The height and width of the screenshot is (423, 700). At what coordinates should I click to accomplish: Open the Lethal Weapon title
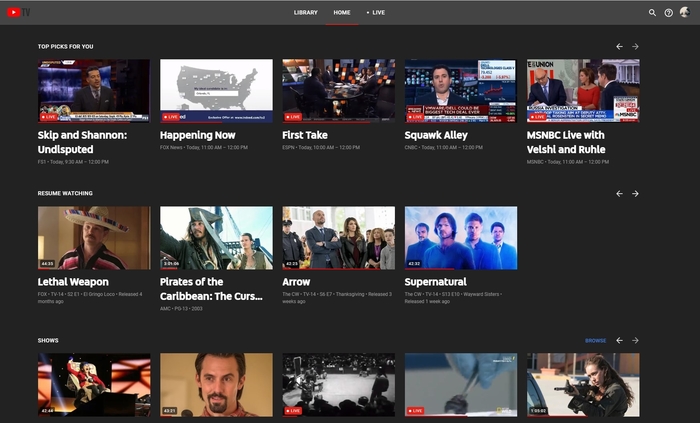[x=73, y=282]
